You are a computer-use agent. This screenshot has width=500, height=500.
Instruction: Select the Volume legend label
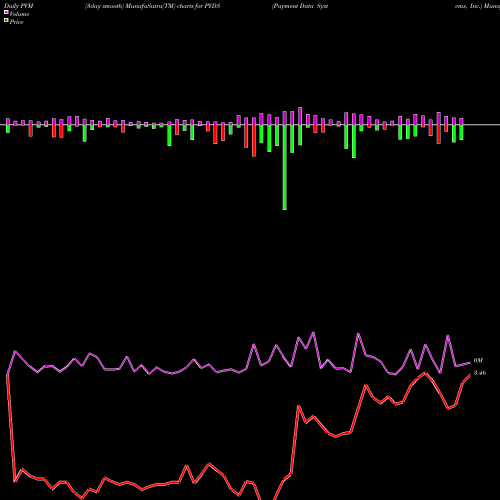tap(19, 14)
